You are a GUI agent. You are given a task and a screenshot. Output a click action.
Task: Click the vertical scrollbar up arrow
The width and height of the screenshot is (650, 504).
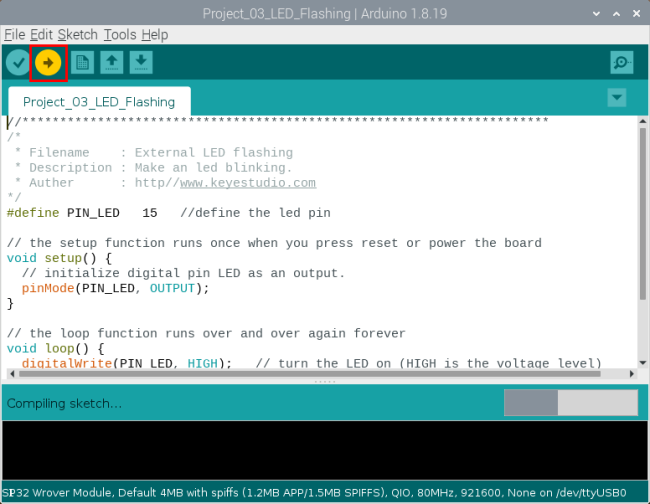(x=643, y=121)
